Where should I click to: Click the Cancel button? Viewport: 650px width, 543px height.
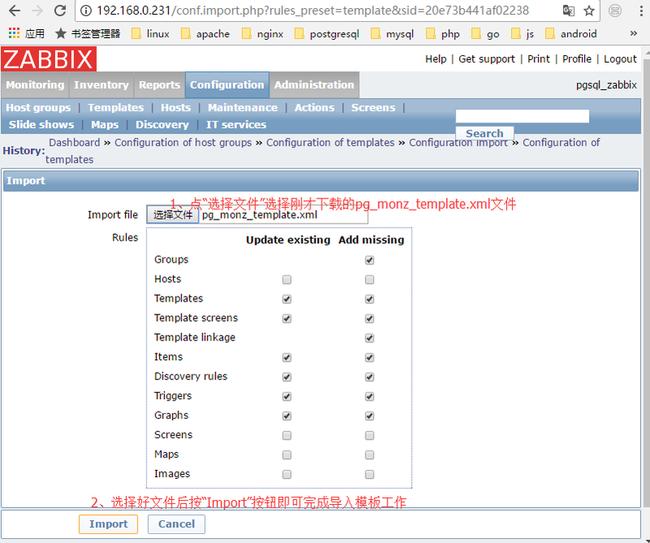pyautogui.click(x=176, y=524)
